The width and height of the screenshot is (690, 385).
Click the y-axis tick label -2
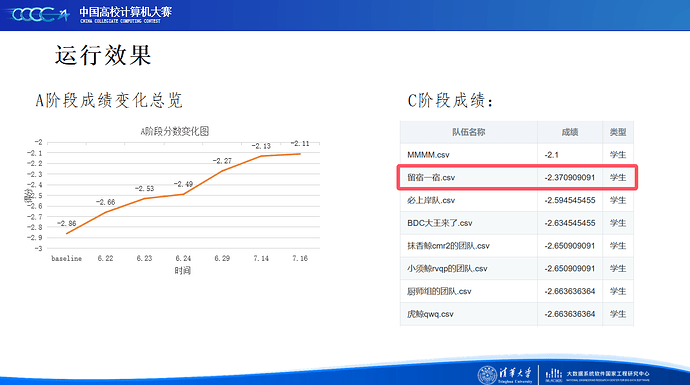(39, 142)
